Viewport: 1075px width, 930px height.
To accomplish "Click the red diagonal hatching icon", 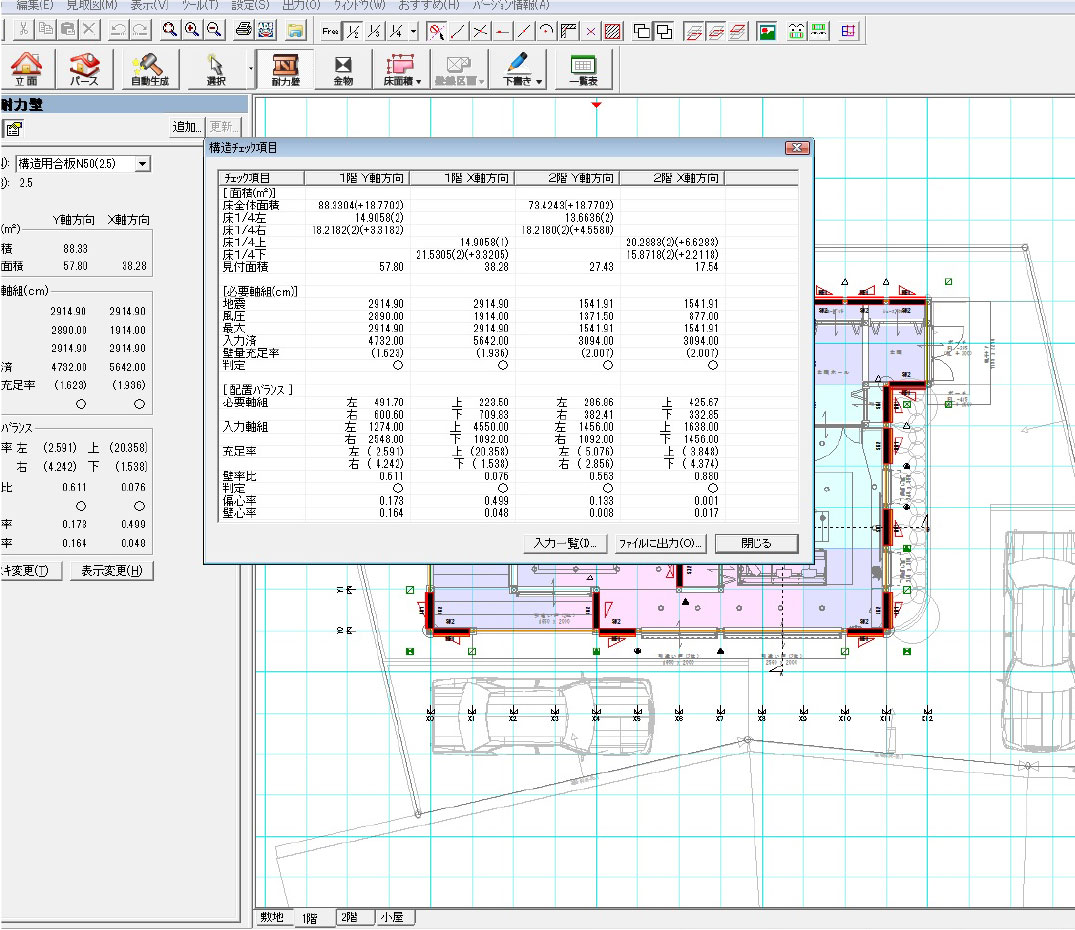I will pyautogui.click(x=613, y=31).
